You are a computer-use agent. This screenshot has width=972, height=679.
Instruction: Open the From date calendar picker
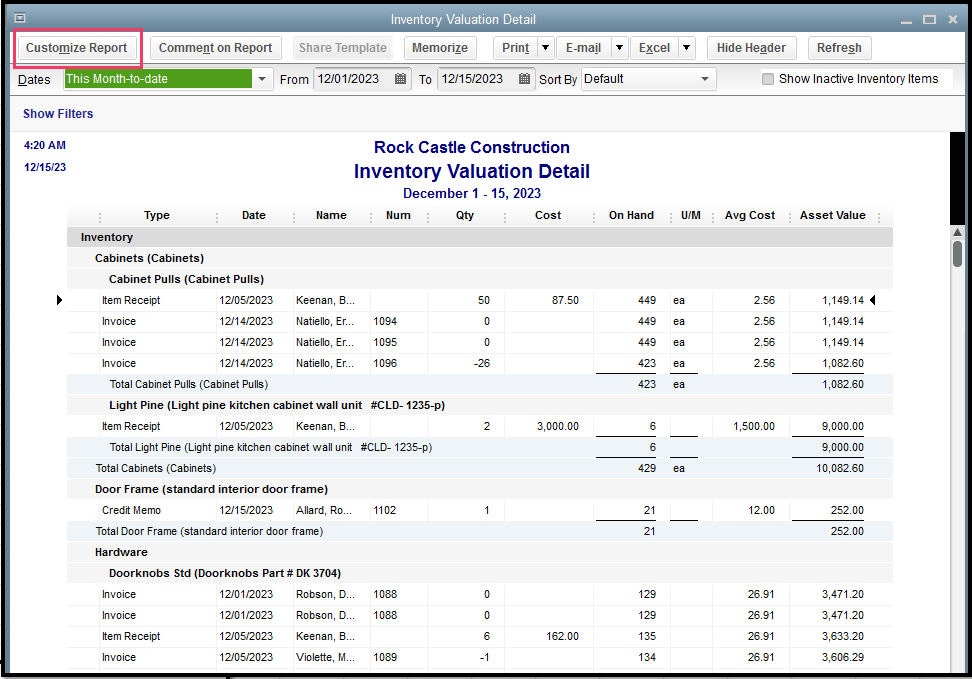[401, 79]
